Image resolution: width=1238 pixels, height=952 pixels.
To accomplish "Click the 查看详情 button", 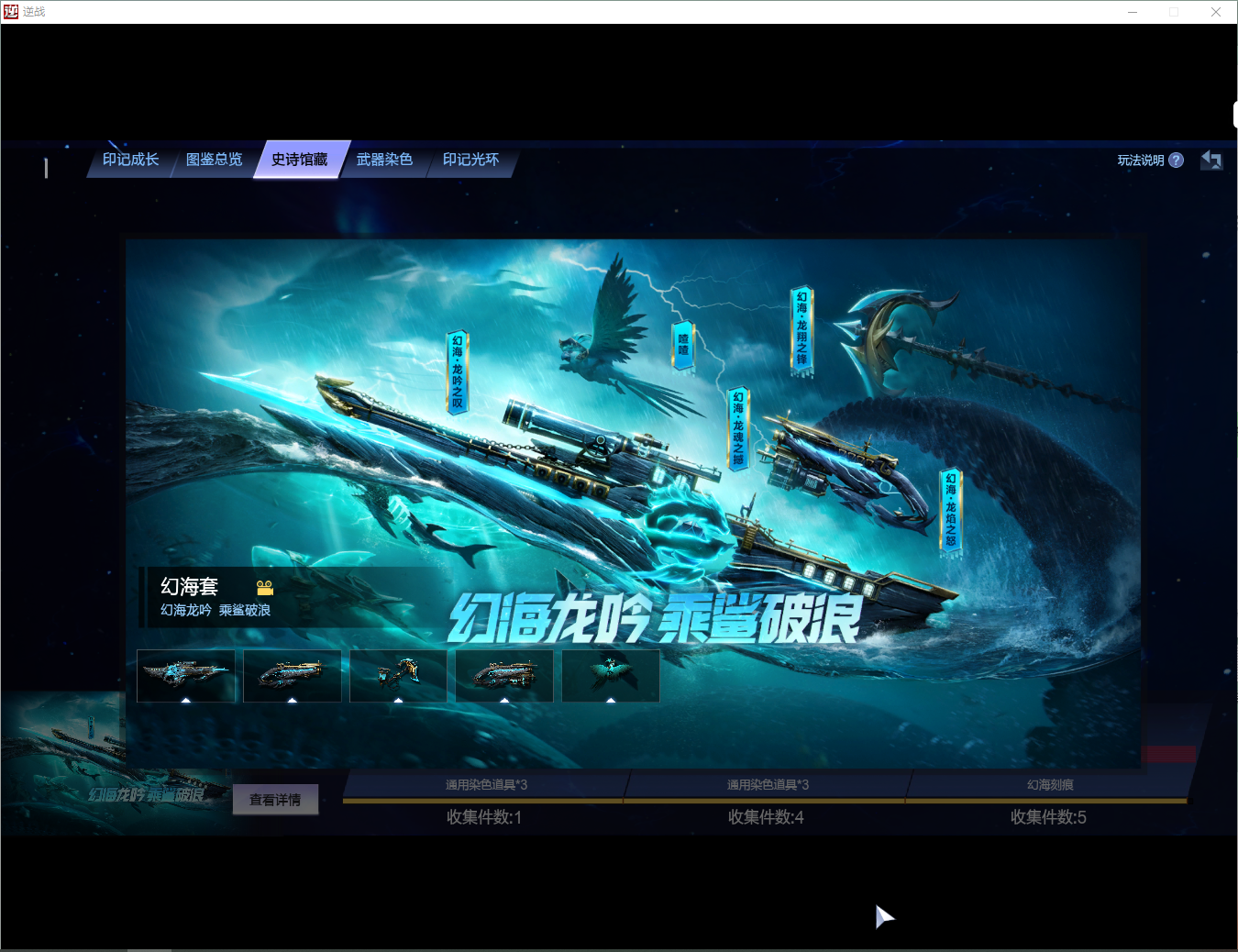I will [x=275, y=800].
